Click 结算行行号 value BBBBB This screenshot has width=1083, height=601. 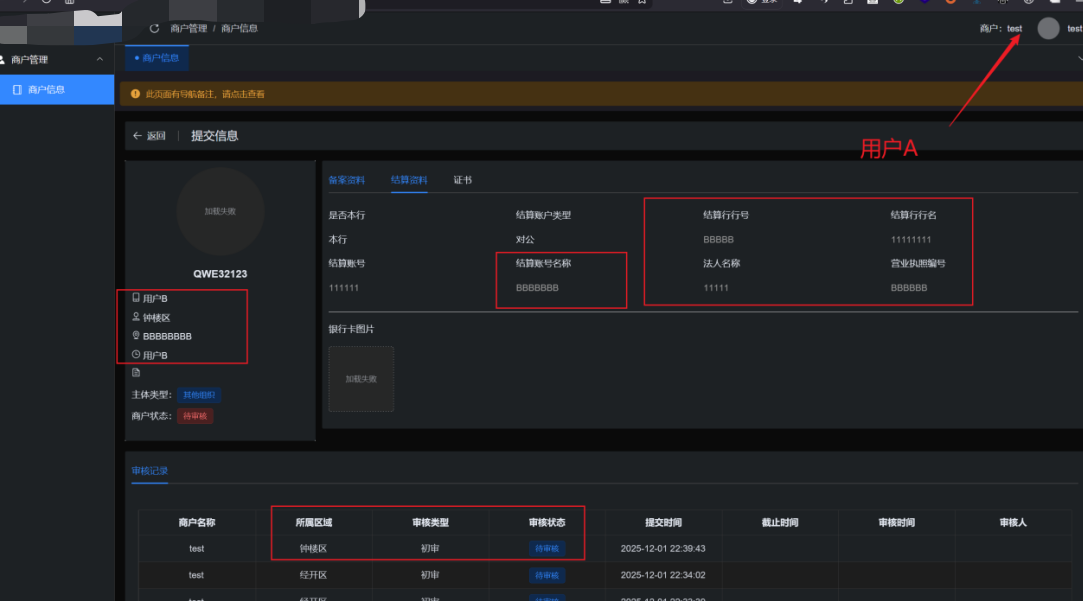click(x=718, y=240)
